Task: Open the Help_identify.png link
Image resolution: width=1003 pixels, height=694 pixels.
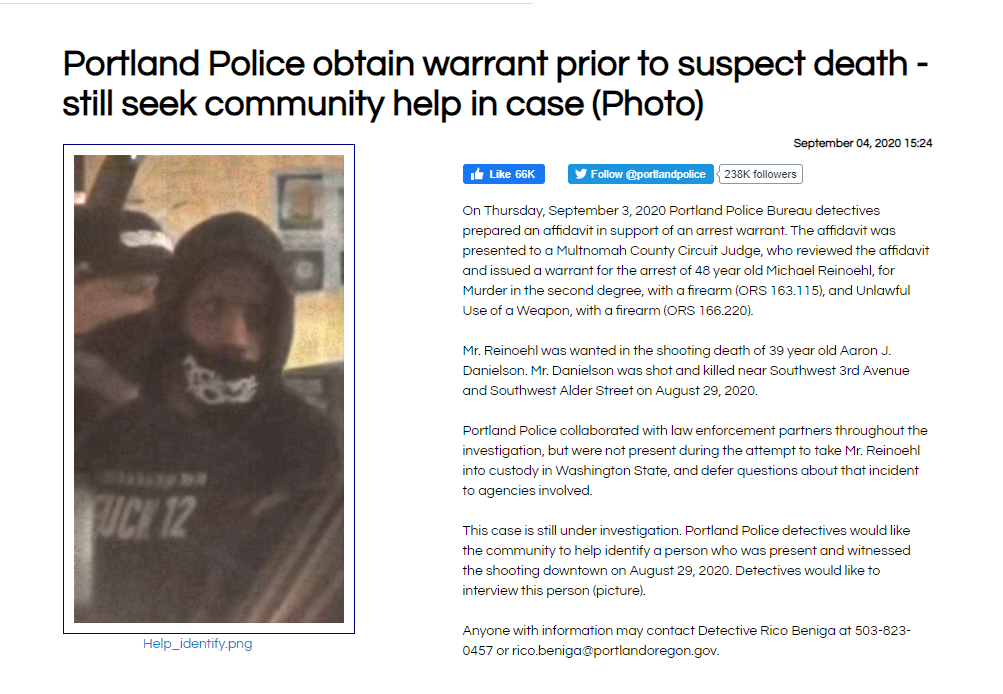Action: click(x=198, y=643)
